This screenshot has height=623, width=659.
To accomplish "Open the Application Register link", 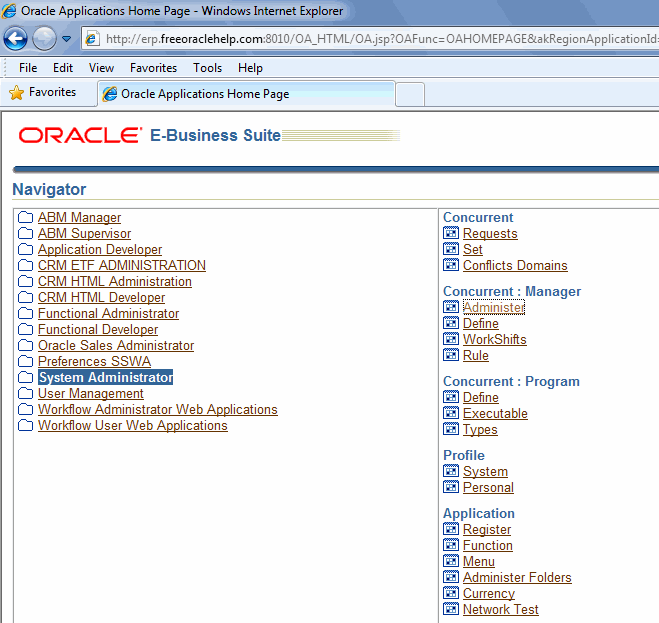I will (487, 529).
